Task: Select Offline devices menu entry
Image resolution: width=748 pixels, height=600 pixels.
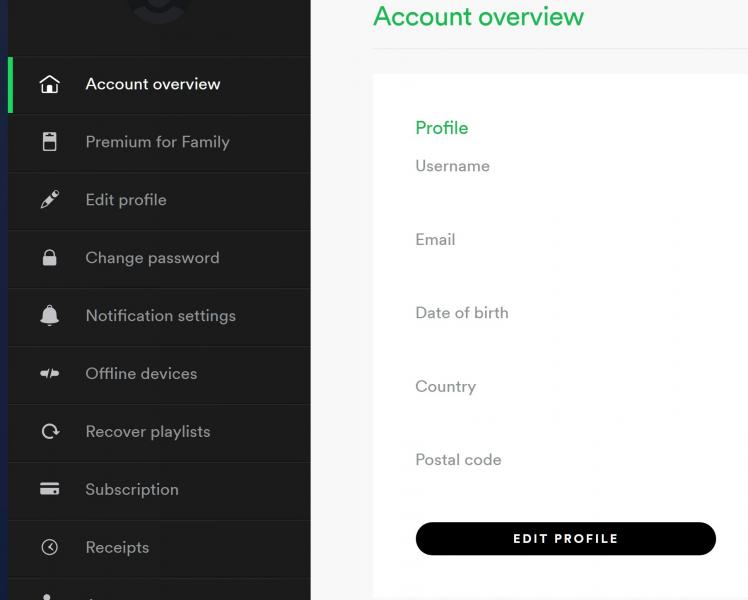Action: (x=159, y=374)
